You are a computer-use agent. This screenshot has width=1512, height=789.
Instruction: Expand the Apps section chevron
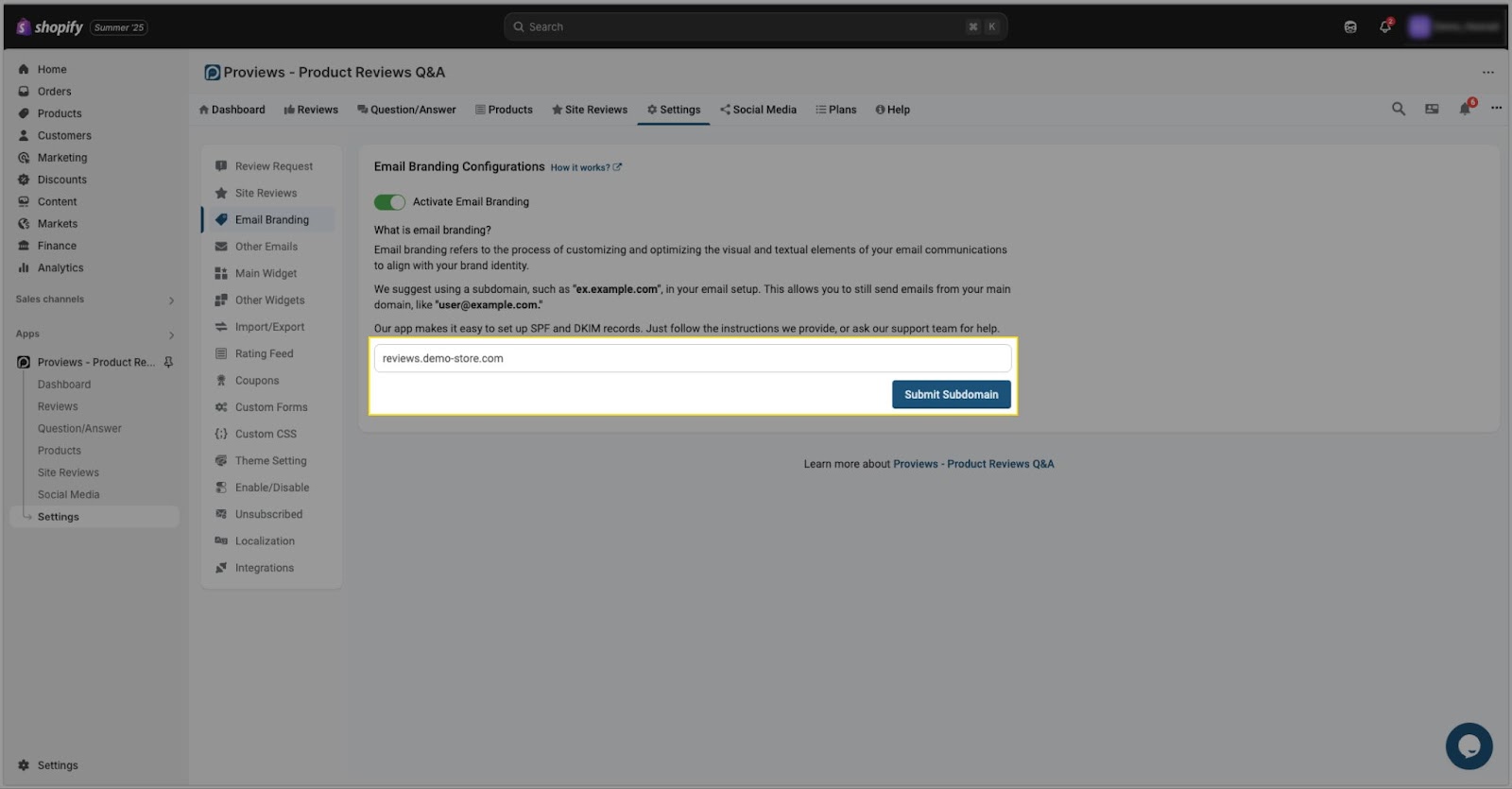[x=171, y=335]
